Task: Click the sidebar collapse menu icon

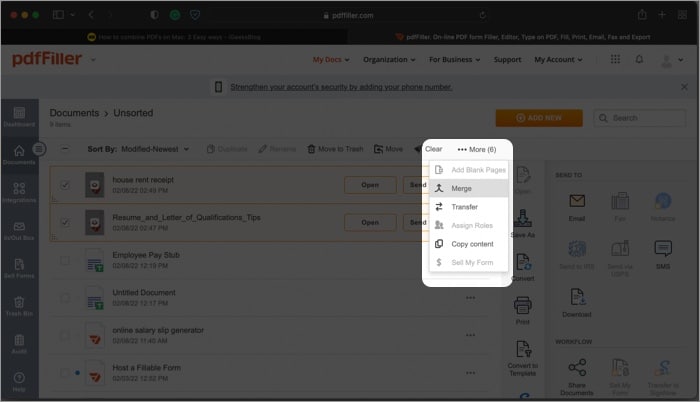Action: point(39,149)
